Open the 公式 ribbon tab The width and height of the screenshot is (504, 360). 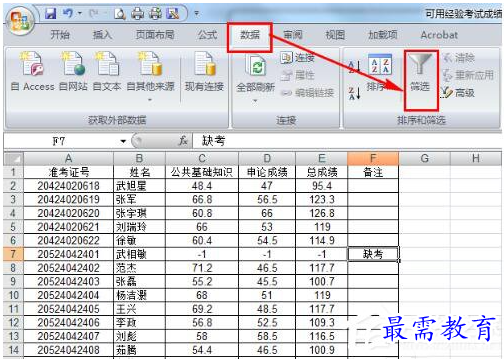pyautogui.click(x=207, y=35)
